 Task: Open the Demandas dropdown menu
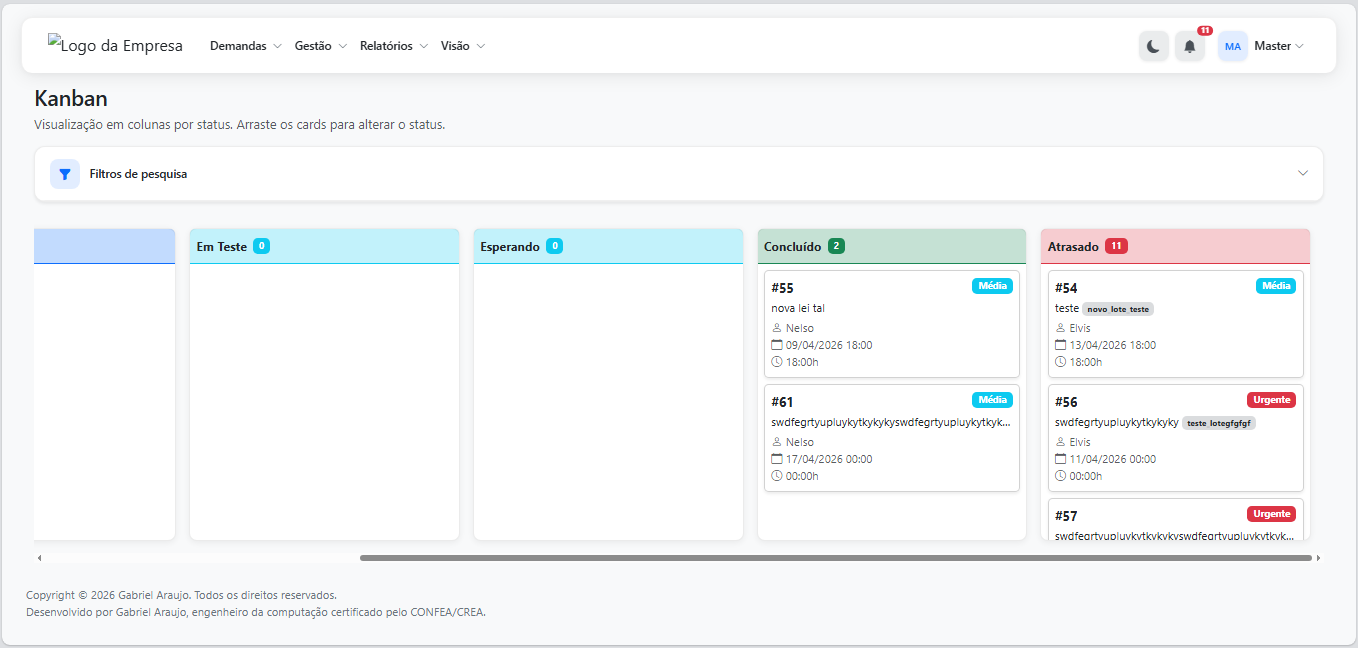245,46
